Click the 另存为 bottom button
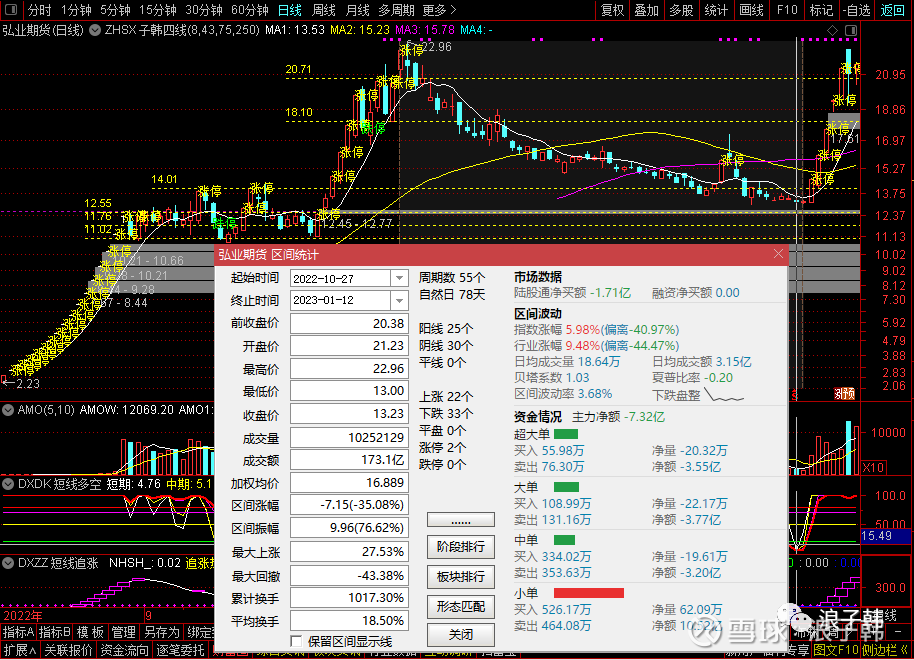This screenshot has width=914, height=660. coord(161,632)
